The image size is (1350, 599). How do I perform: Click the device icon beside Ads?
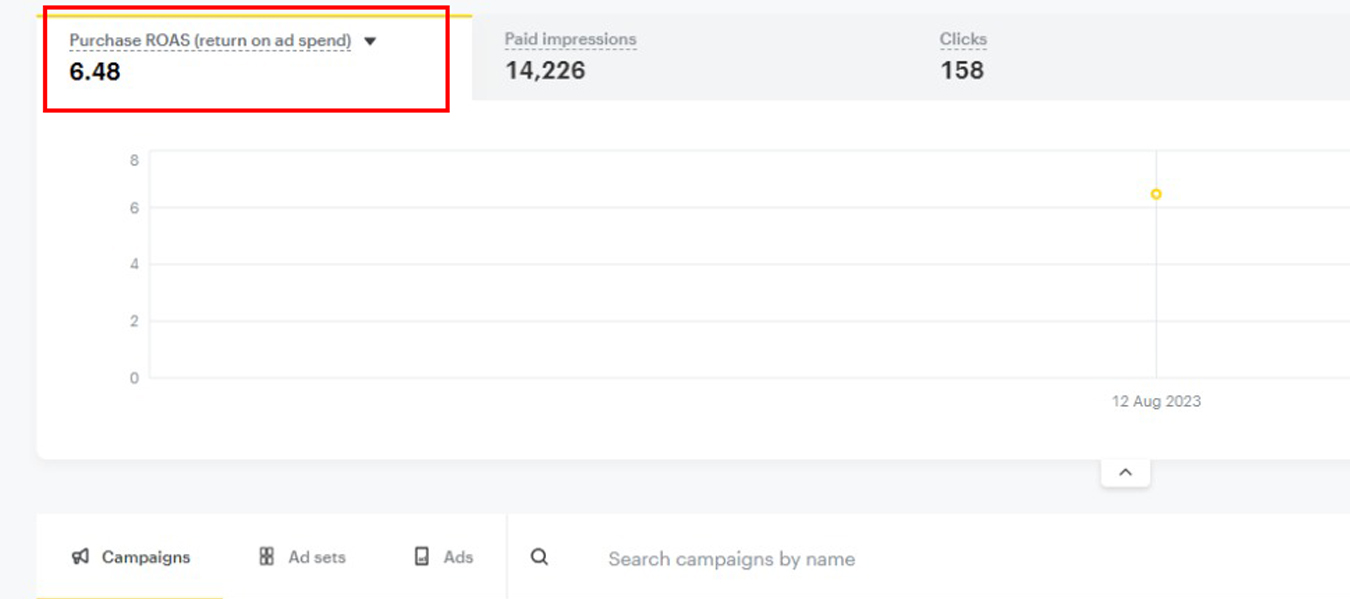pyautogui.click(x=422, y=557)
